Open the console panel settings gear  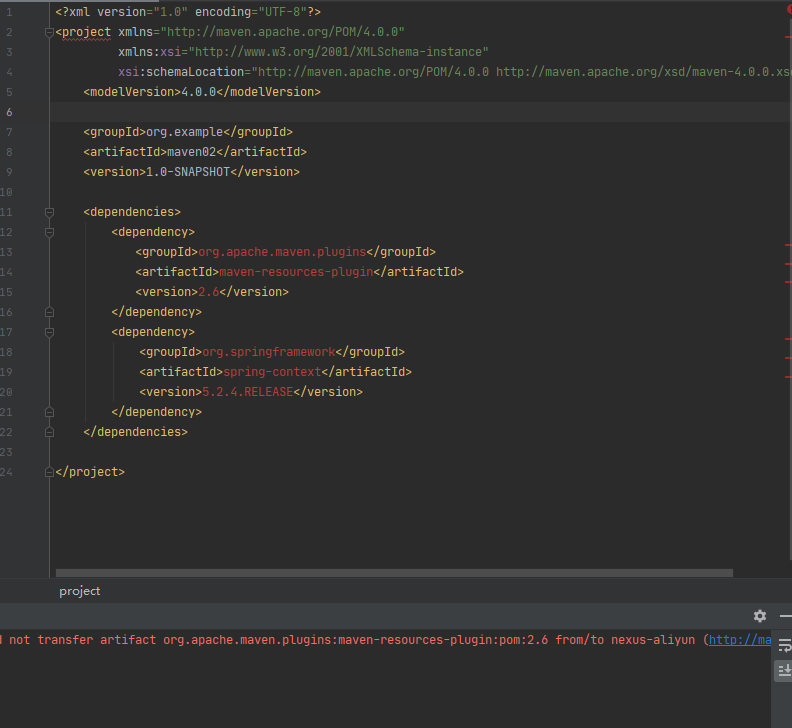tap(760, 616)
